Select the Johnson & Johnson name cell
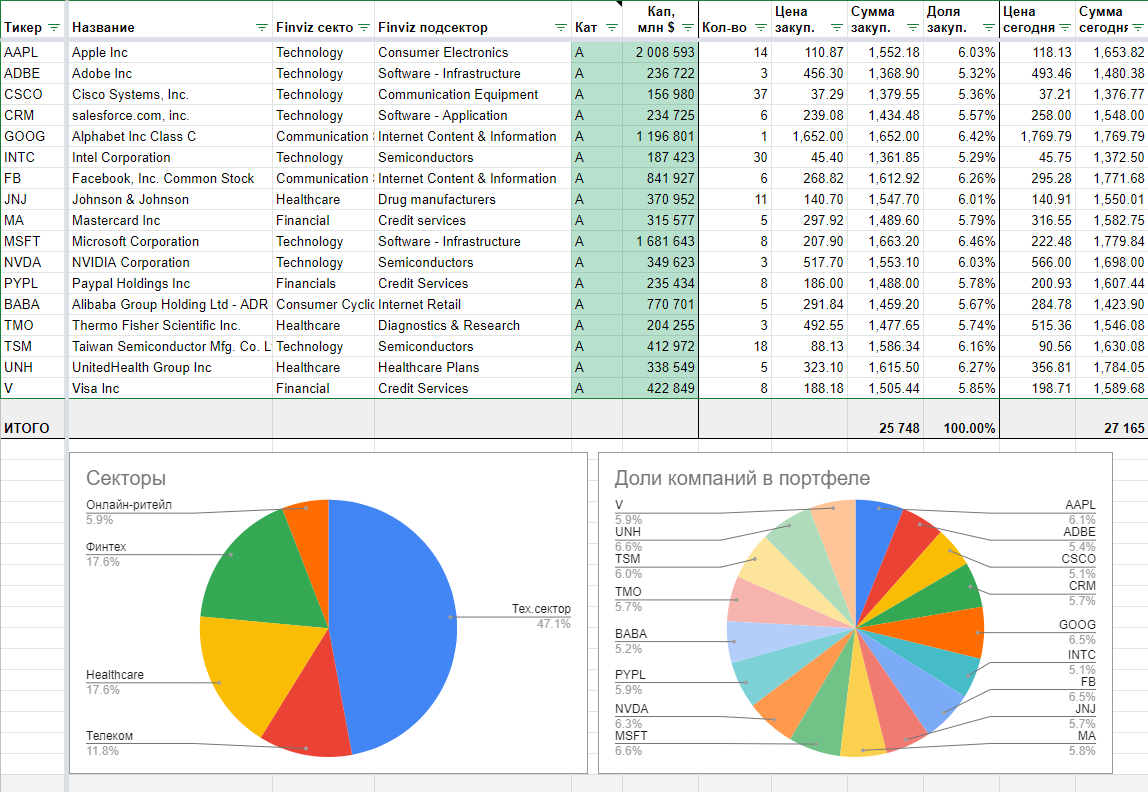 [x=170, y=199]
